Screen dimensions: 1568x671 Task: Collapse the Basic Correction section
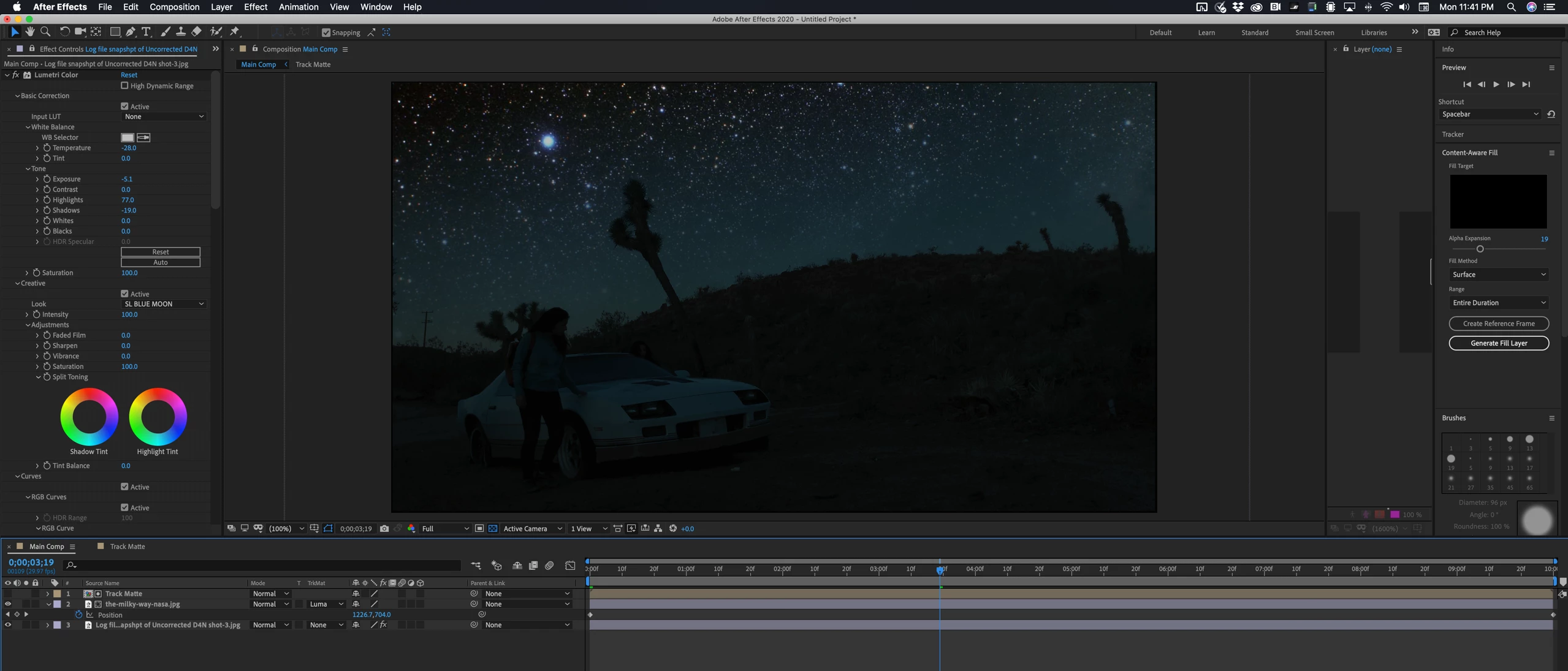(17, 96)
